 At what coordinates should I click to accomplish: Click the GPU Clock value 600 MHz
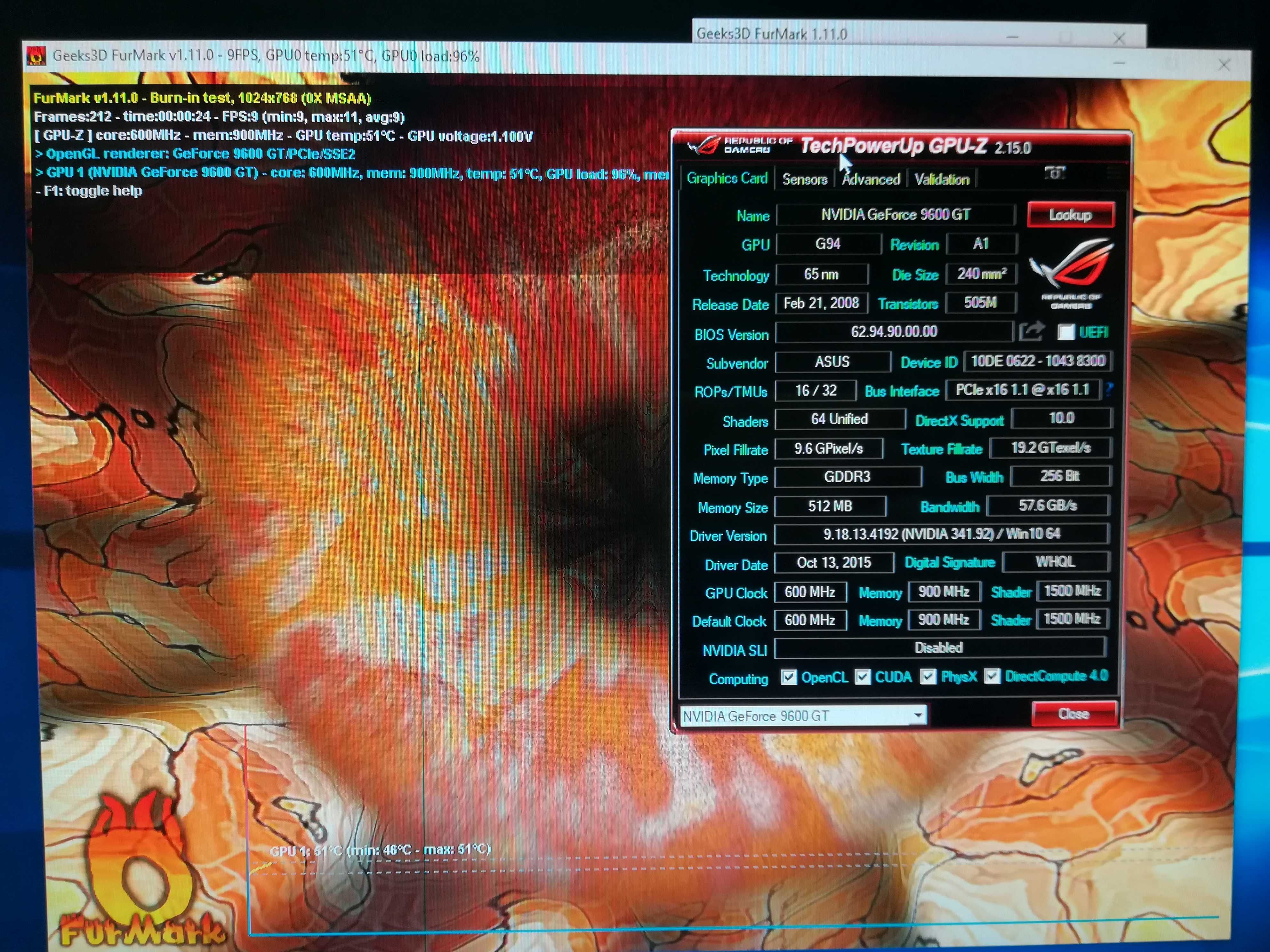pyautogui.click(x=810, y=591)
